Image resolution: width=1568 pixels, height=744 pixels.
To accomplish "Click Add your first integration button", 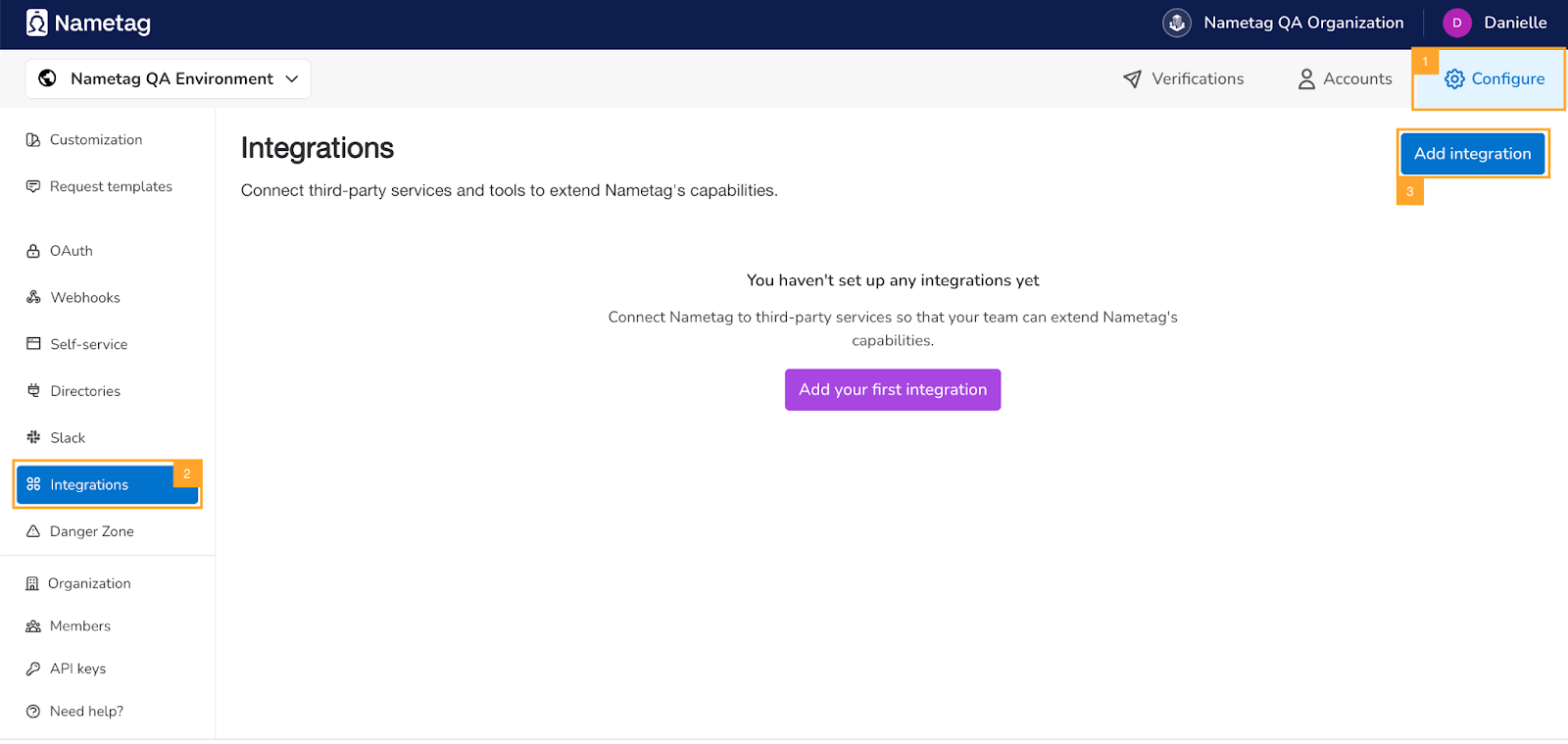I will [892, 389].
